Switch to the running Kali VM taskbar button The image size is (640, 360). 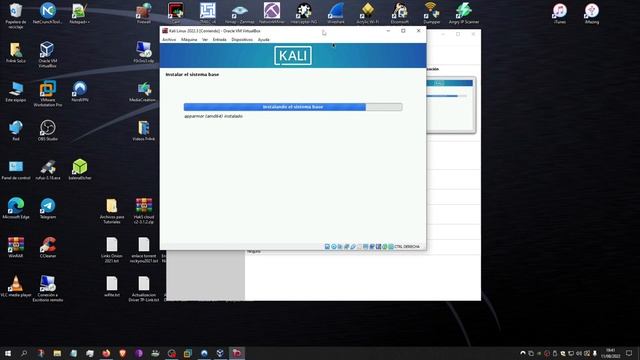coord(237,353)
